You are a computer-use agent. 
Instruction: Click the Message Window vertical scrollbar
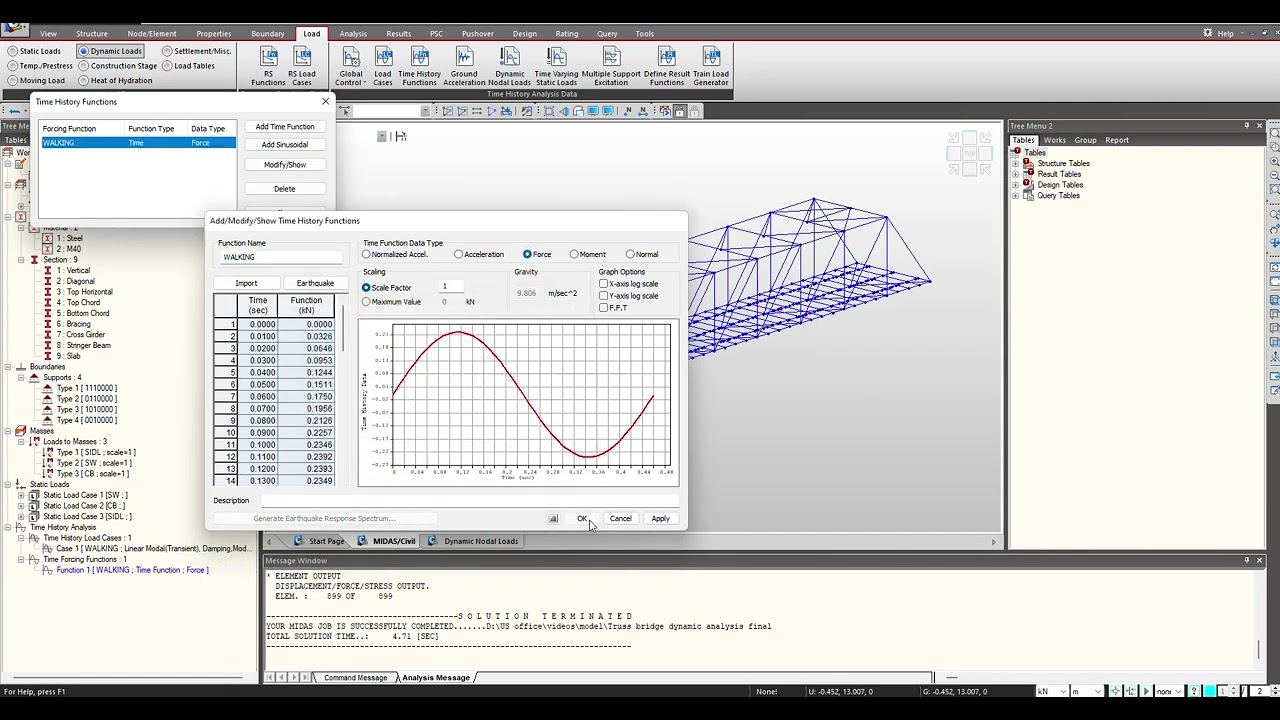1259,650
